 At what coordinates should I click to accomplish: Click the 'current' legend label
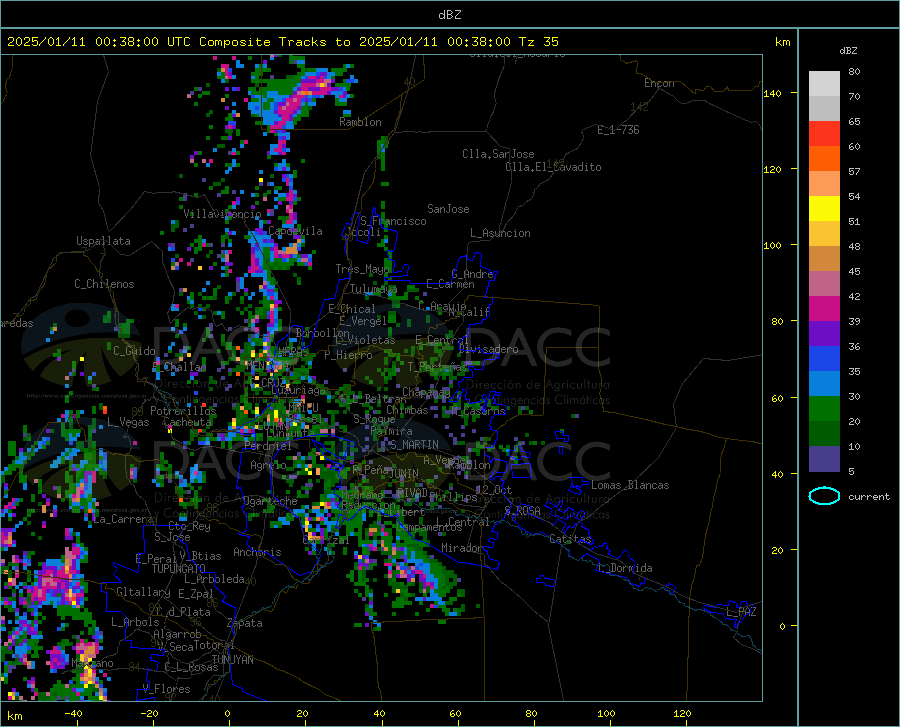pyautogui.click(x=869, y=497)
